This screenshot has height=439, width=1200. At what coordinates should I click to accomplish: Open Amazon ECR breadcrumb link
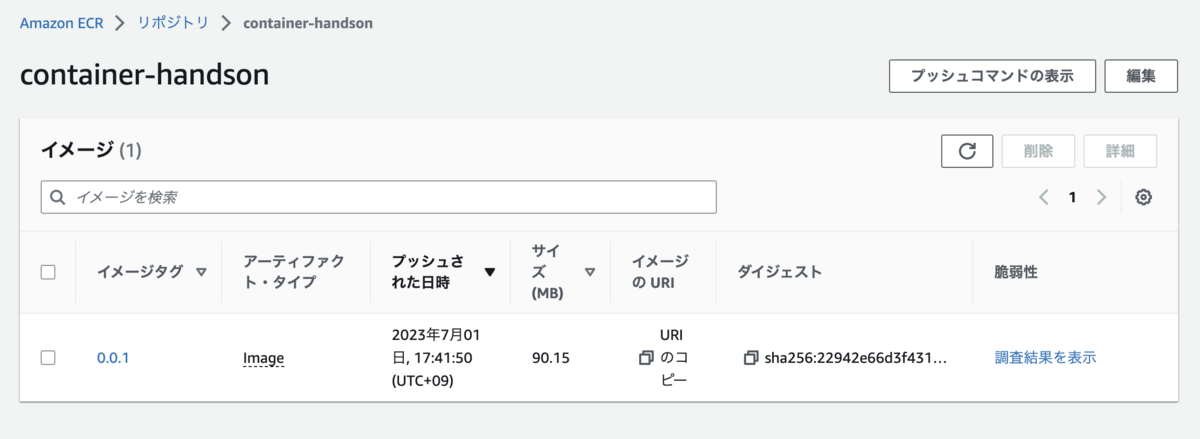pos(61,23)
